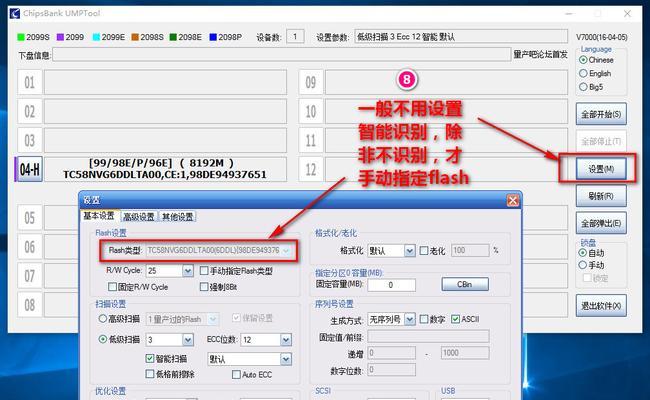Select port slot 08
Viewport: 650px width, 400px height.
(30, 305)
